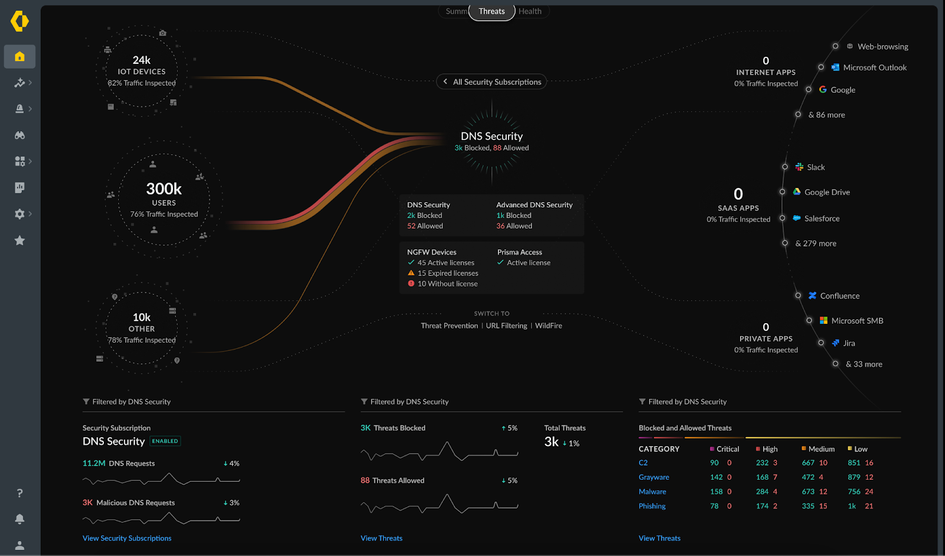
Task: Open the favorites star icon in sidebar
Action: pyautogui.click(x=19, y=240)
